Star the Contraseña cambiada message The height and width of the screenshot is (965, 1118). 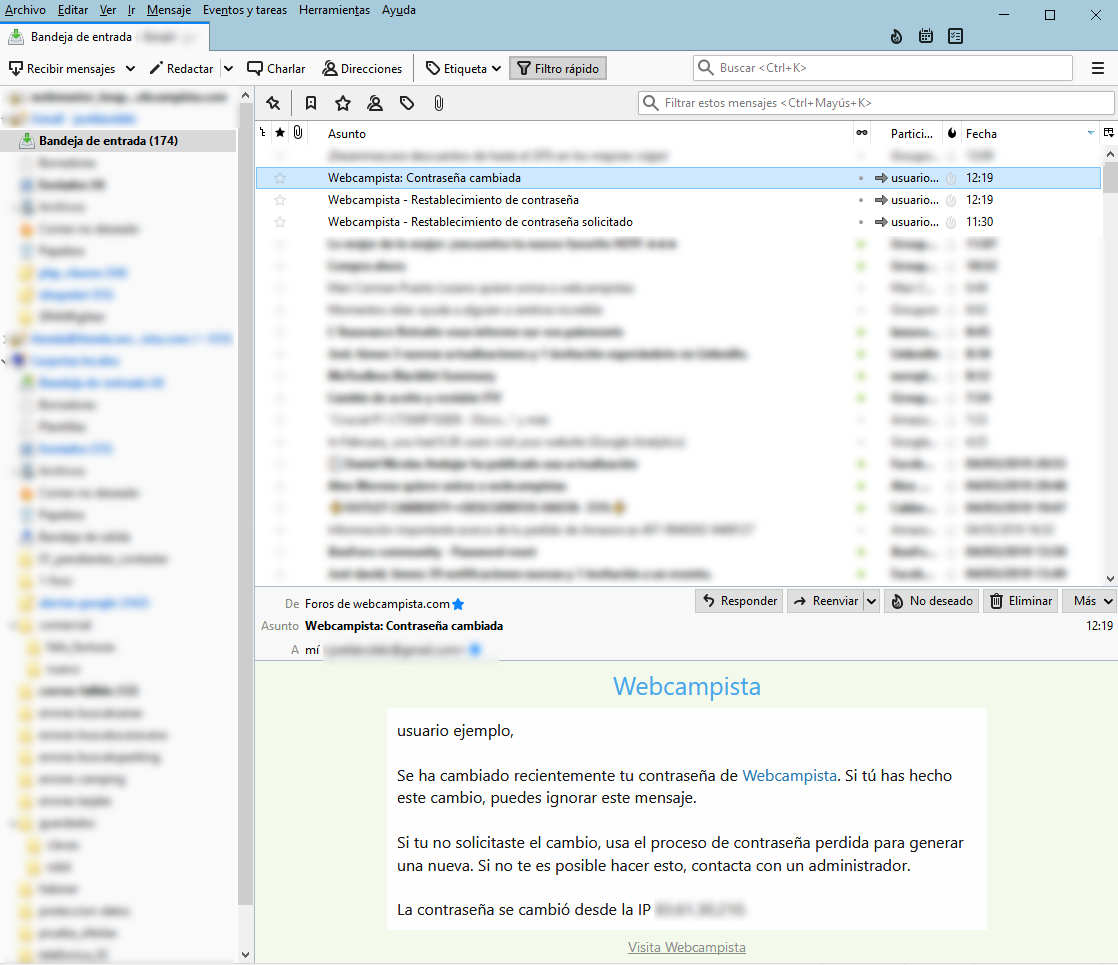tap(280, 178)
